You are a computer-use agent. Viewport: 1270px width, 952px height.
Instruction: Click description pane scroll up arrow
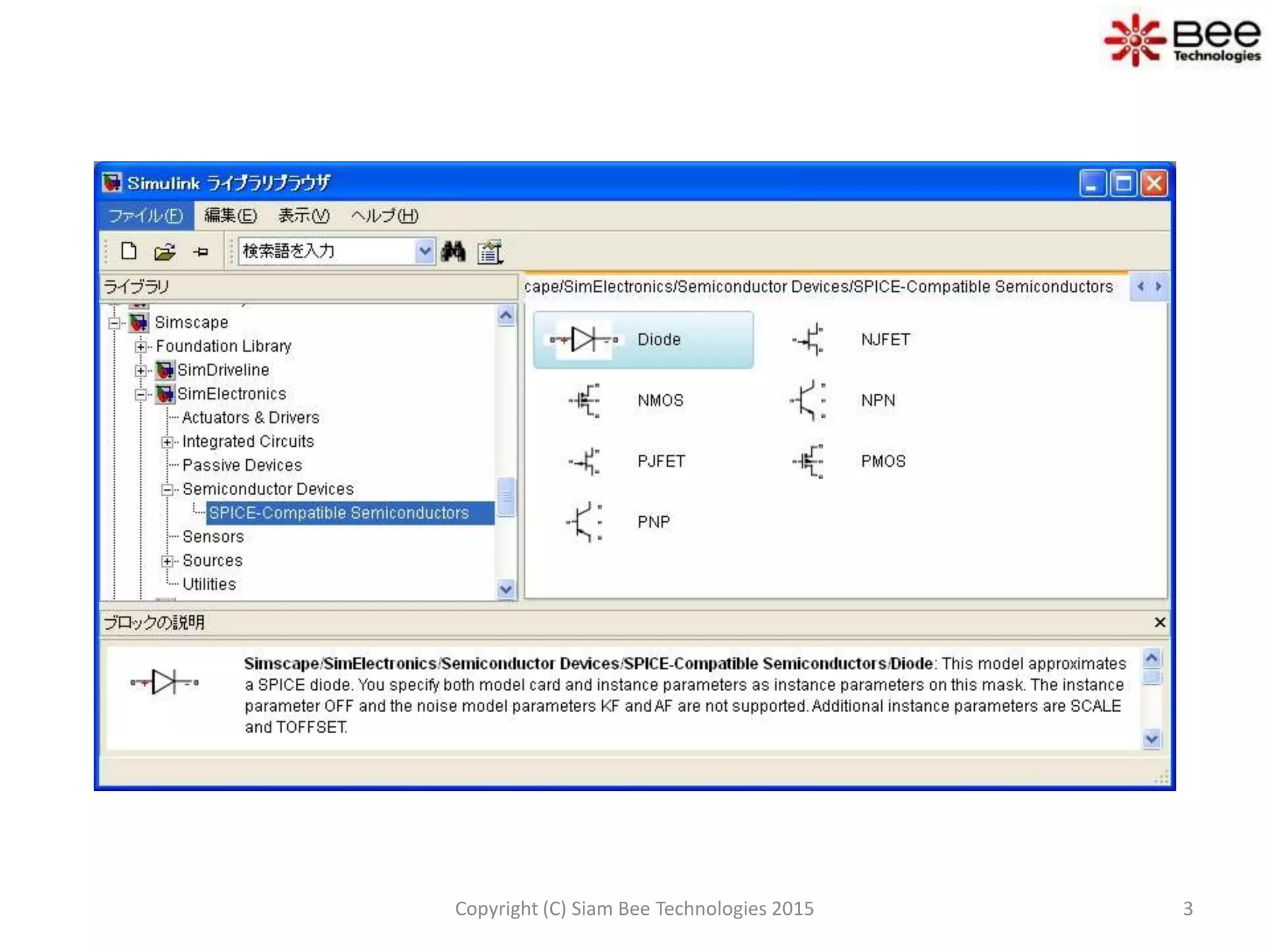click(x=1152, y=658)
